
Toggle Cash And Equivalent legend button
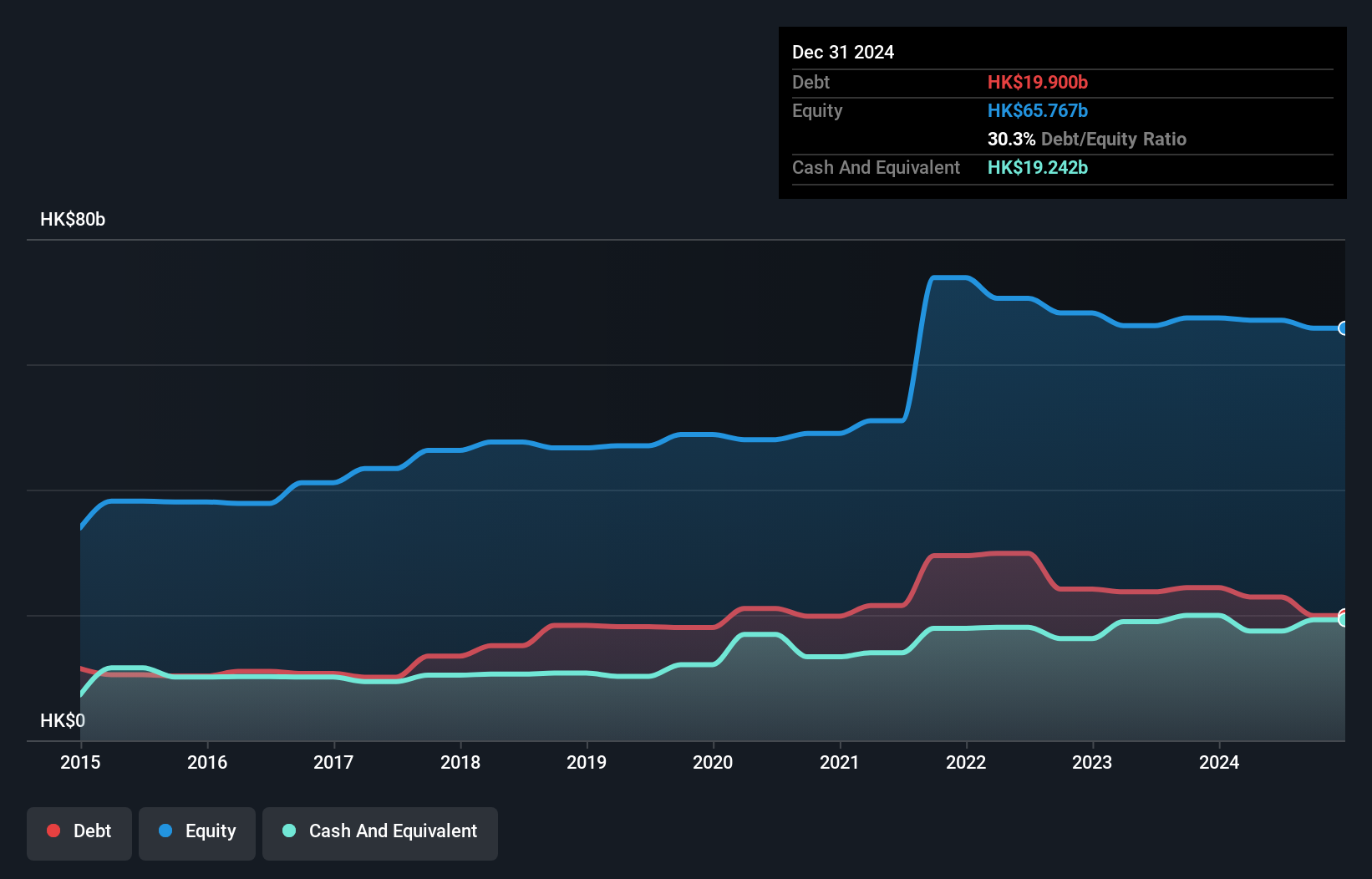pos(380,833)
